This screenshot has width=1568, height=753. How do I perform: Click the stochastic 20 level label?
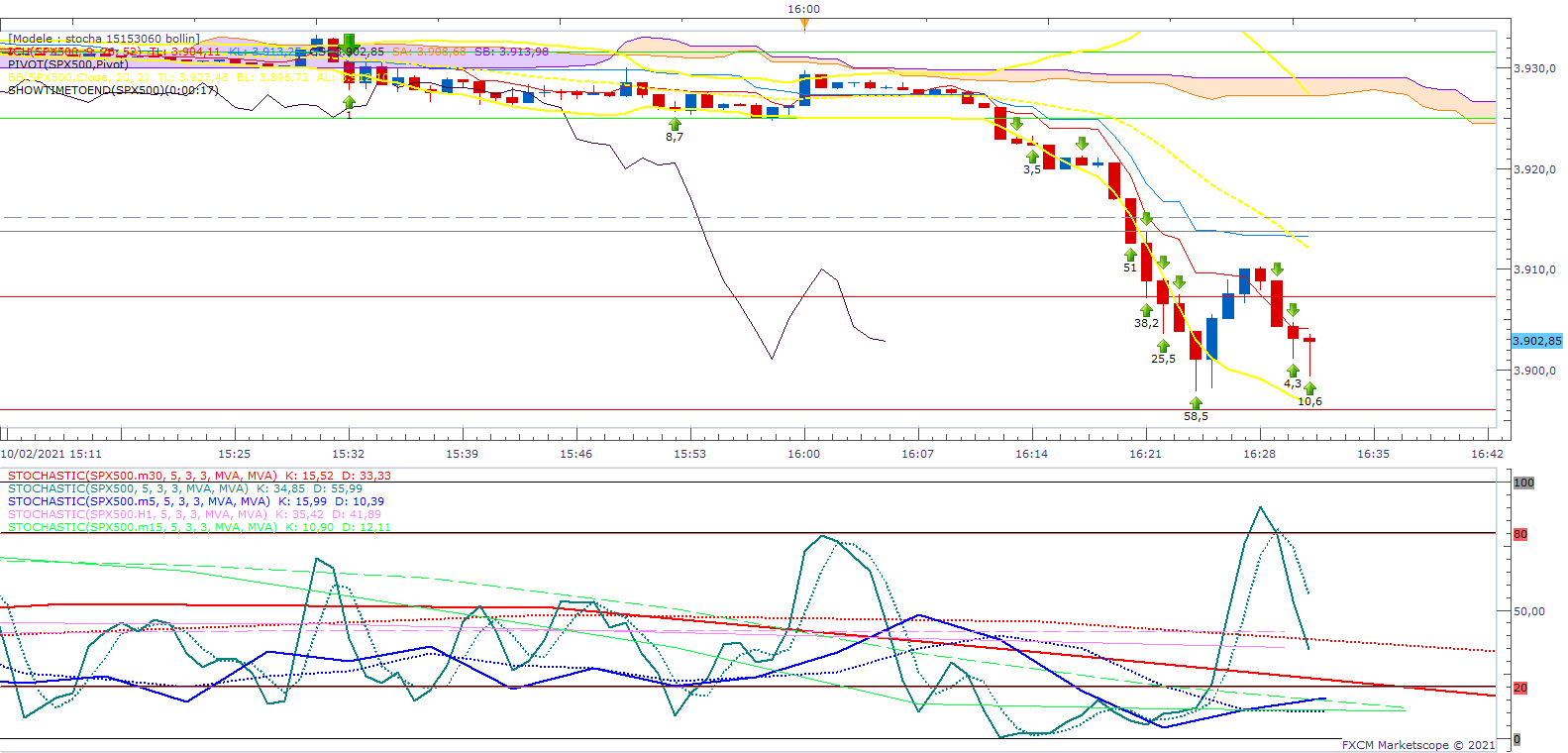1520,688
